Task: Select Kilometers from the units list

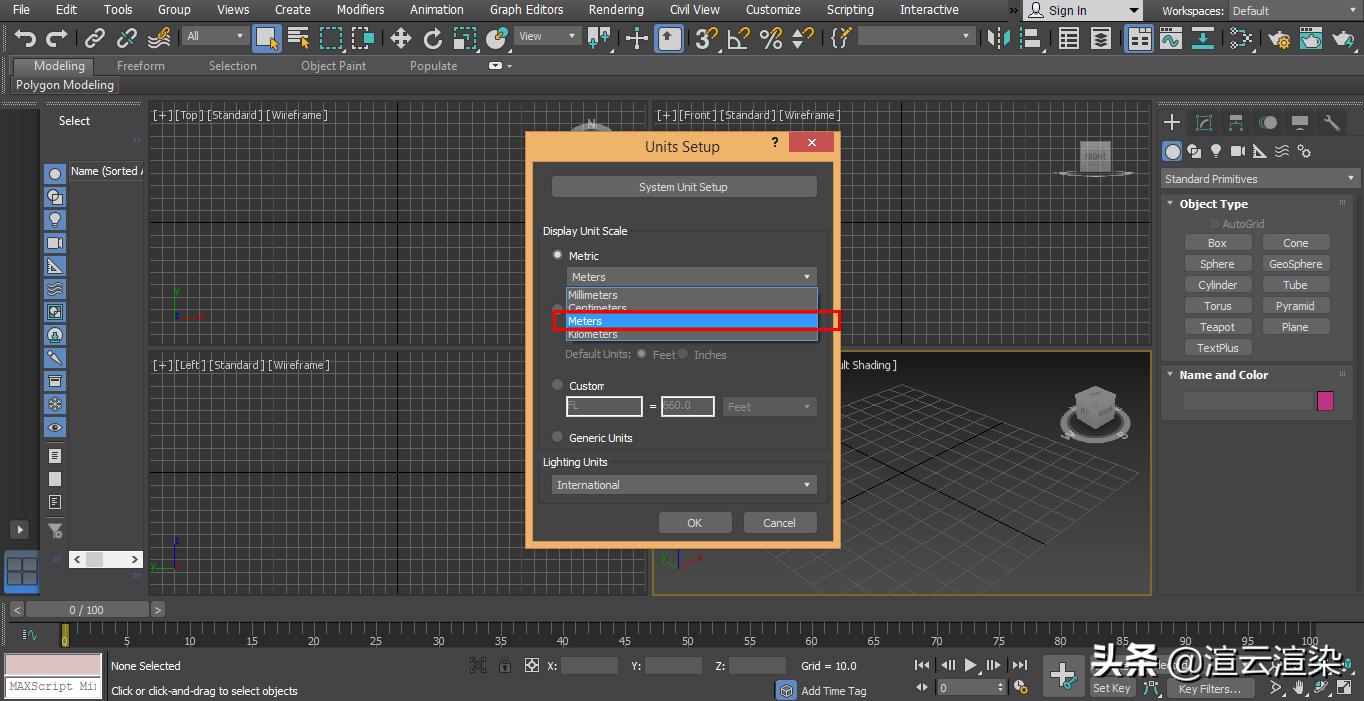Action: tap(593, 334)
